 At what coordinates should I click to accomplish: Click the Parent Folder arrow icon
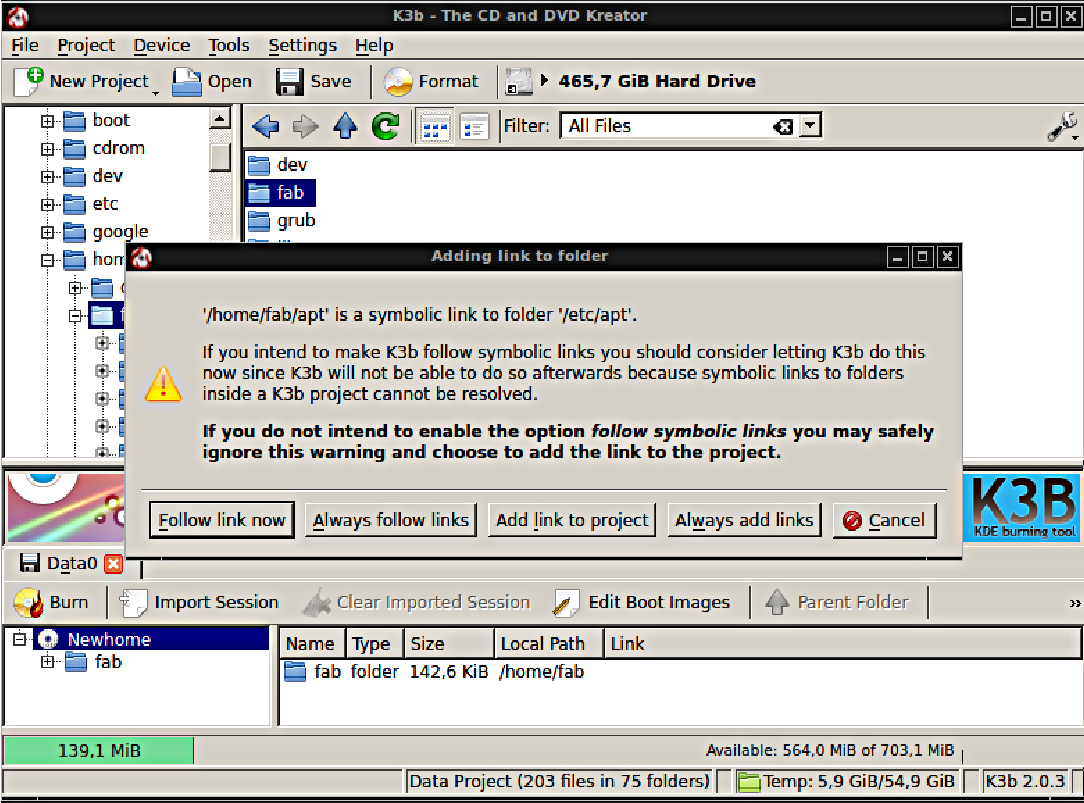click(x=777, y=603)
